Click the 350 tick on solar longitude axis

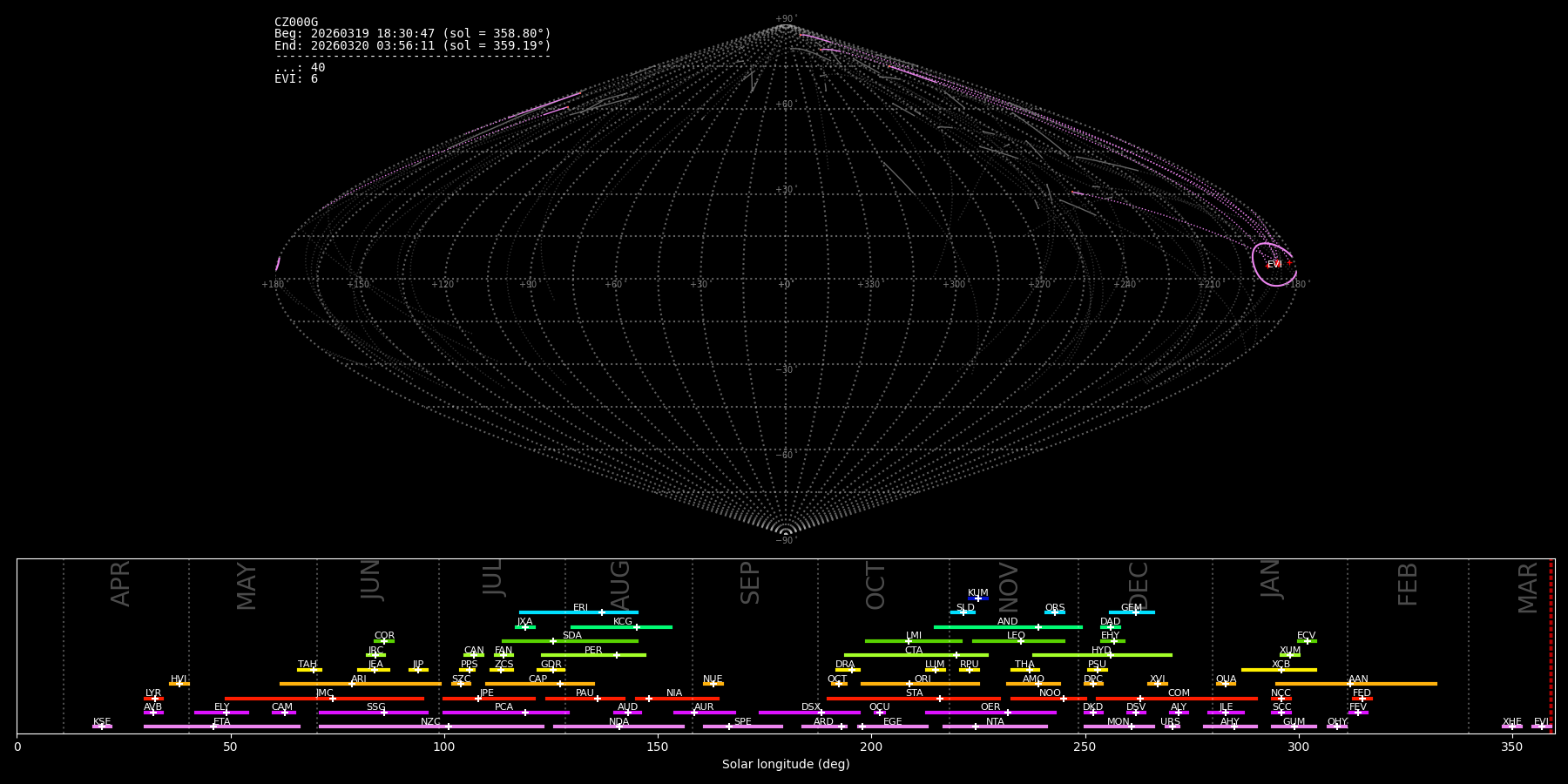coord(1512,747)
